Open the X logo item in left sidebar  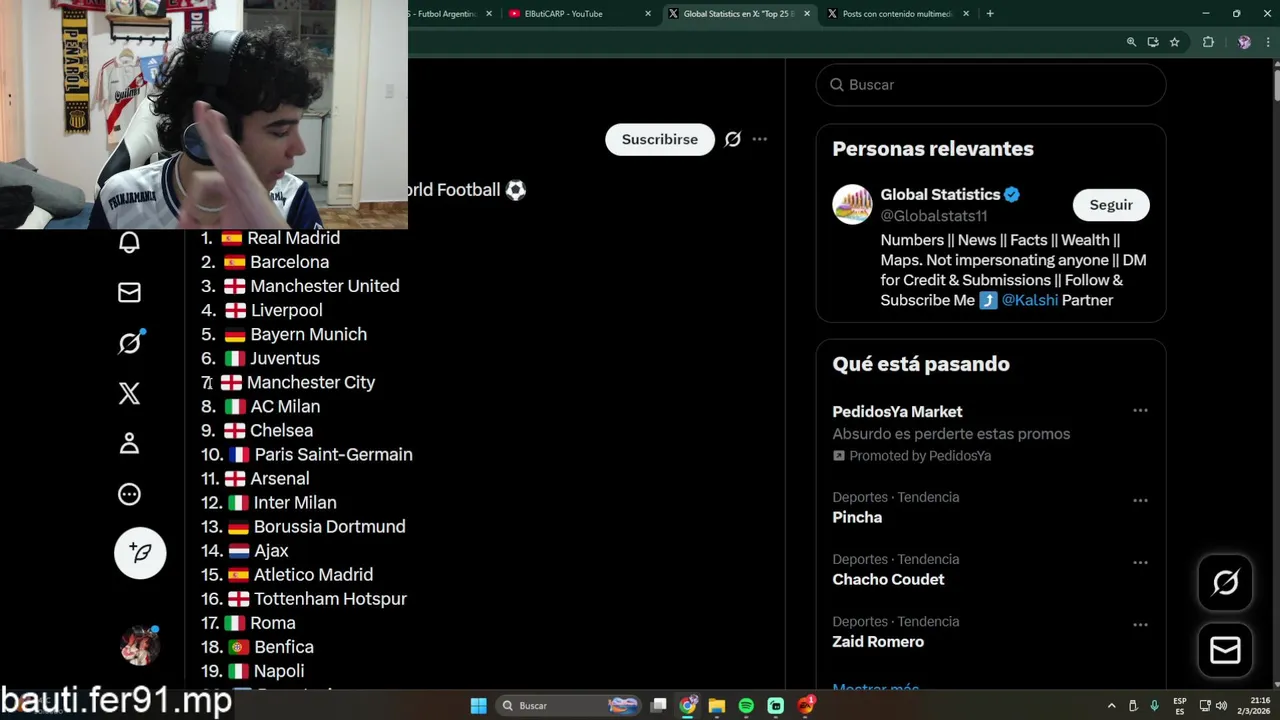129,393
